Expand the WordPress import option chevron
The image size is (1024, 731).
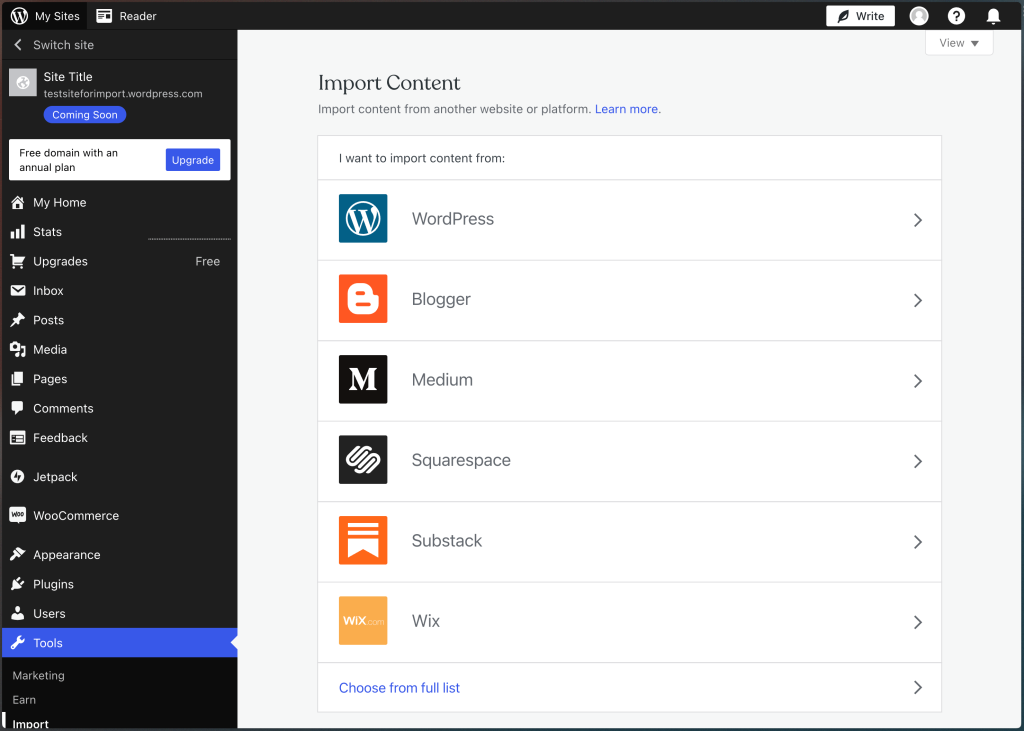click(917, 220)
